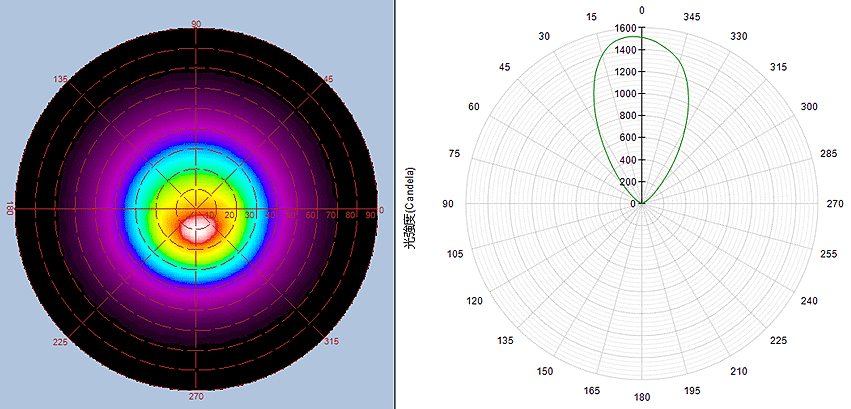Select the 1600 radial tick label
This screenshot has width=851, height=409.
[x=625, y=29]
